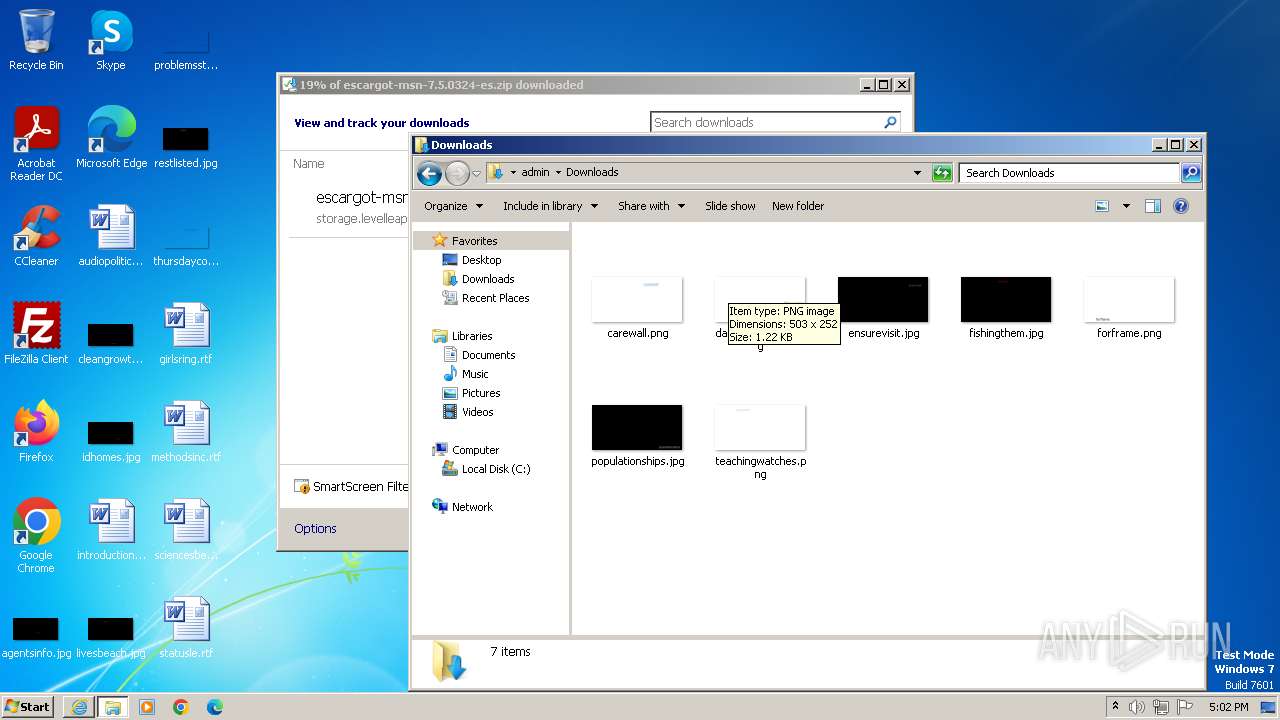Select Favorites in navigation pane
Screen dimensions: 1280x720
coord(474,241)
